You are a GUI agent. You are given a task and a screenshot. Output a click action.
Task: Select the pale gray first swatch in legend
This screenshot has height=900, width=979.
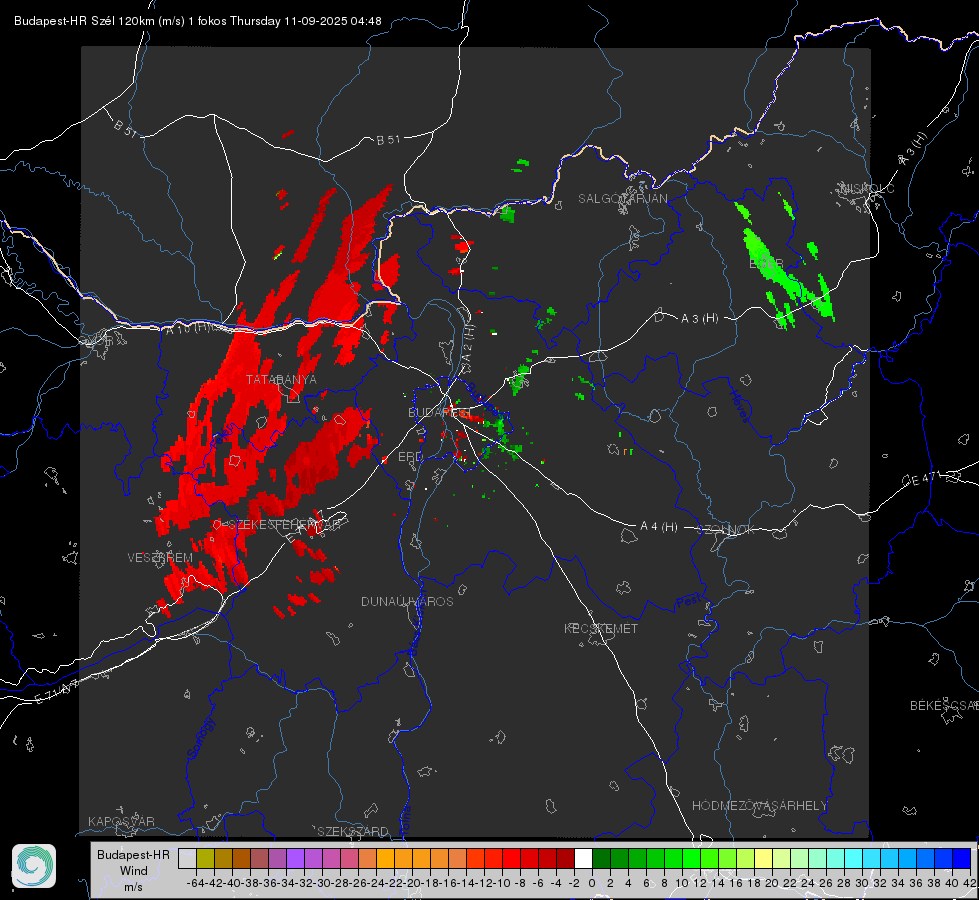[x=187, y=858]
